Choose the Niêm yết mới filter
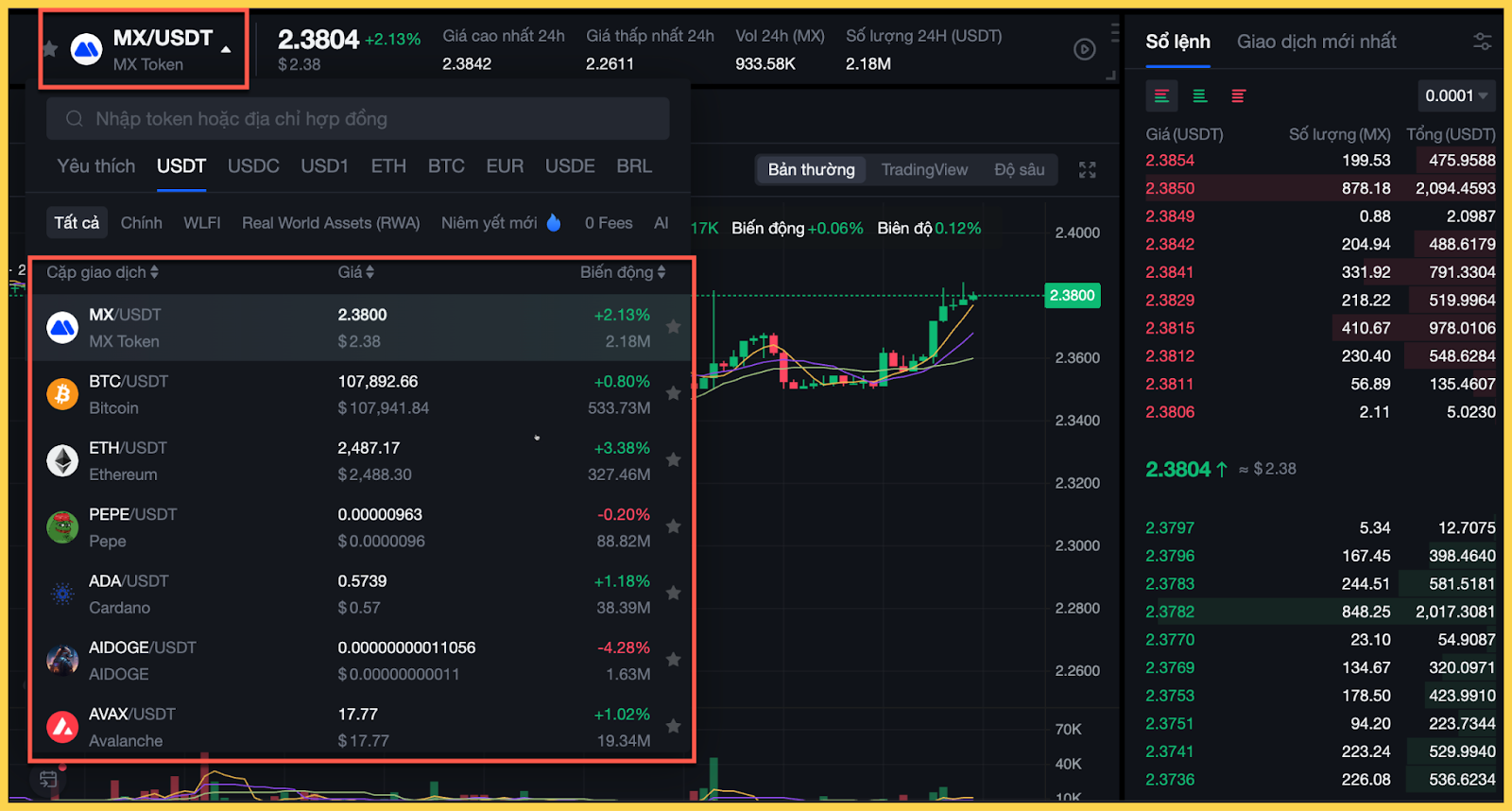The height and width of the screenshot is (811, 1512). [x=490, y=223]
